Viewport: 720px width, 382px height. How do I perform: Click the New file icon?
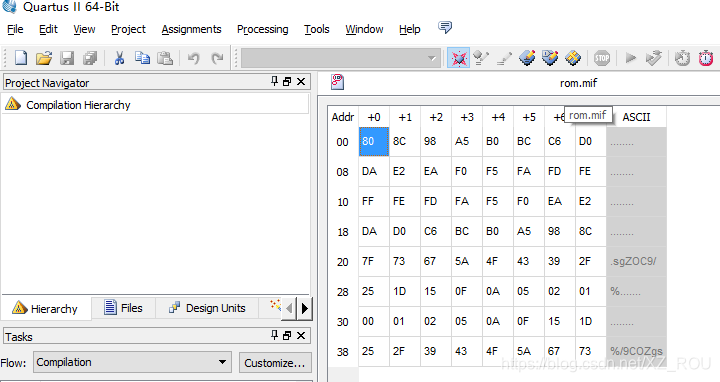coord(21,58)
